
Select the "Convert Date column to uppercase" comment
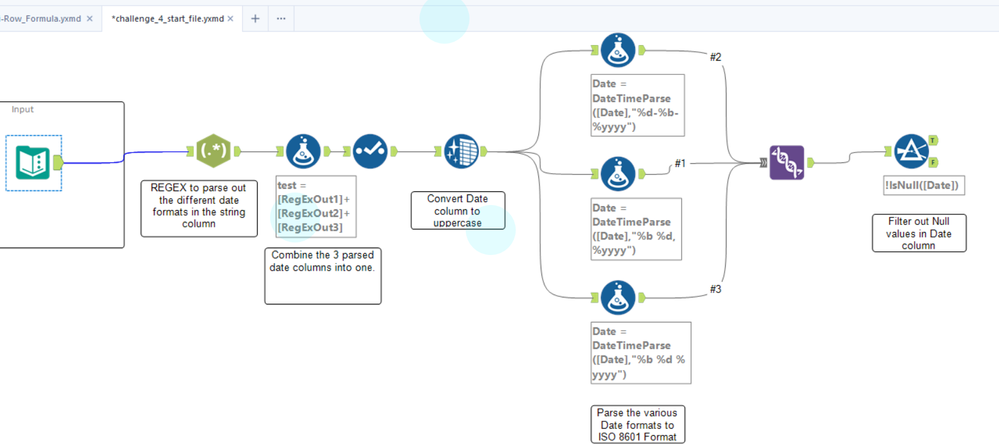click(457, 210)
